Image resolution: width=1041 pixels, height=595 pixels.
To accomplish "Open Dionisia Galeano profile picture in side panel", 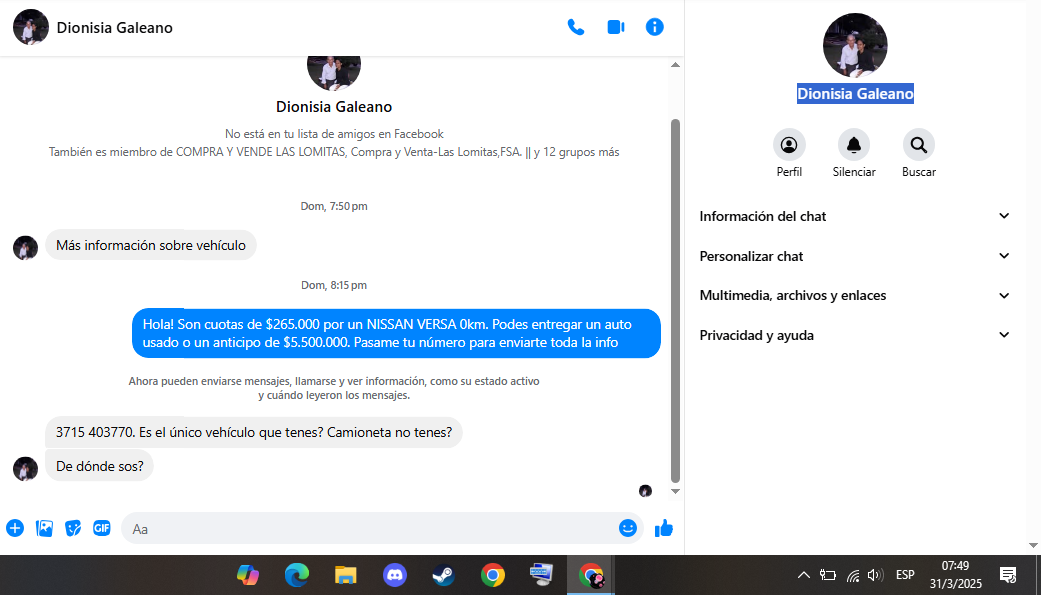I will click(855, 45).
